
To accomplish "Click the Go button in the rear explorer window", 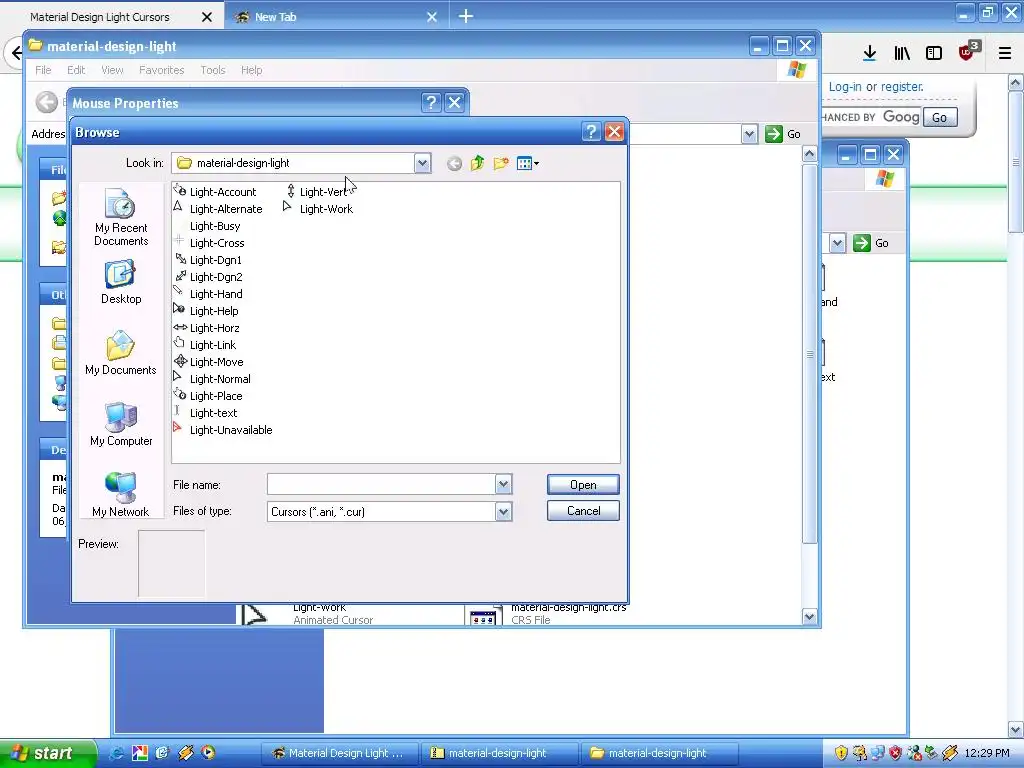I will [x=871, y=243].
